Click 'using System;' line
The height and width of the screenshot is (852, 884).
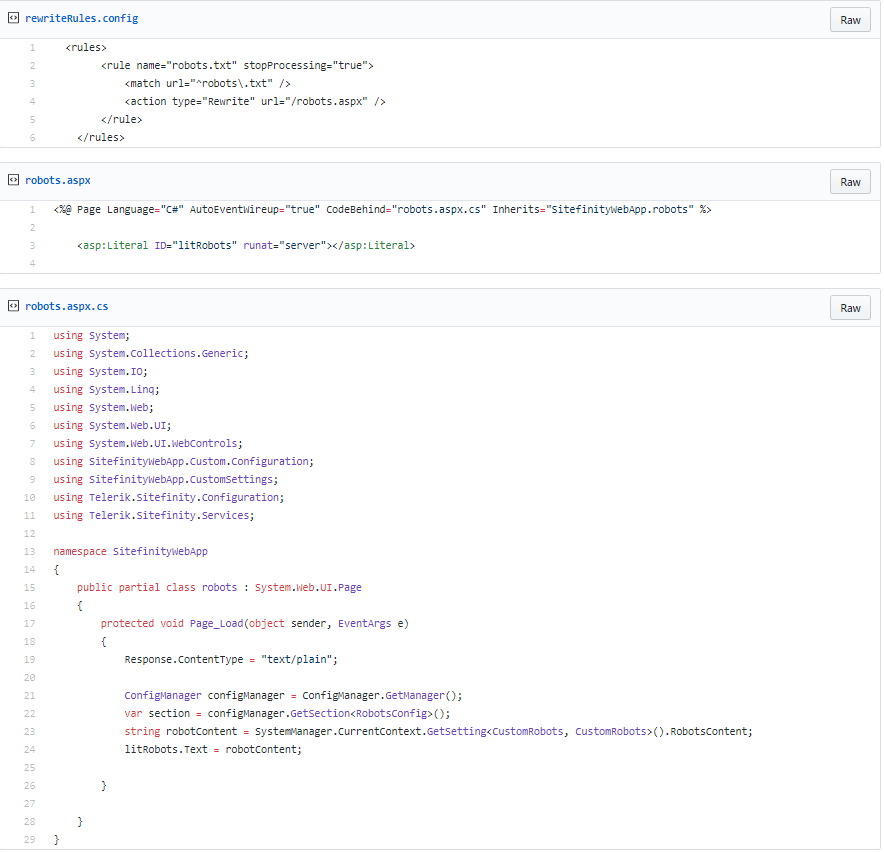(x=91, y=335)
